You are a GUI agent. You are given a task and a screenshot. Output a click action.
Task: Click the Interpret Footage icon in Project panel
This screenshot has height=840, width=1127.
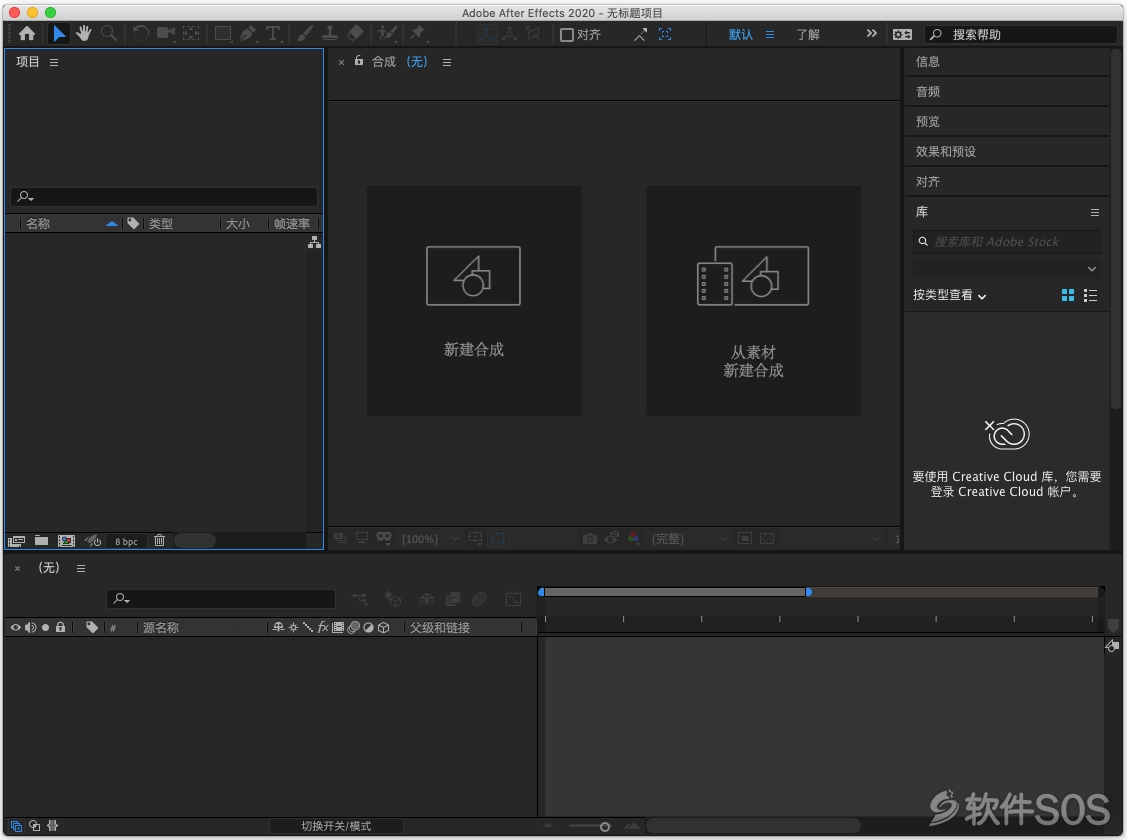tap(16, 541)
